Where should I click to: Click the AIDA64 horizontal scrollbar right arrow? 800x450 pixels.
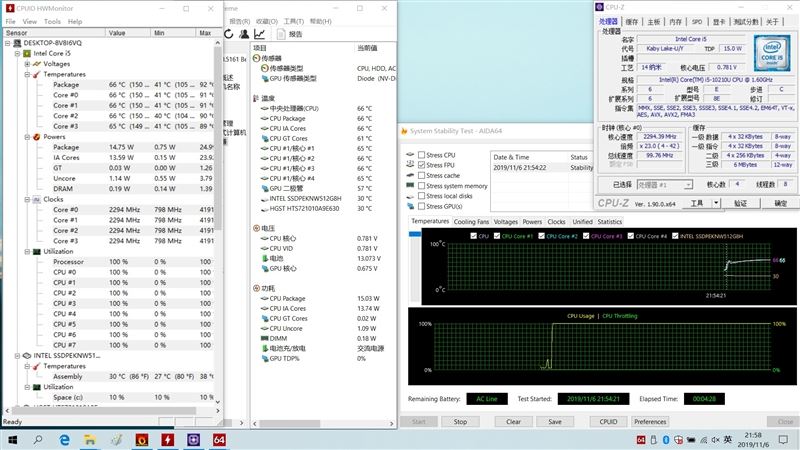tap(391, 423)
